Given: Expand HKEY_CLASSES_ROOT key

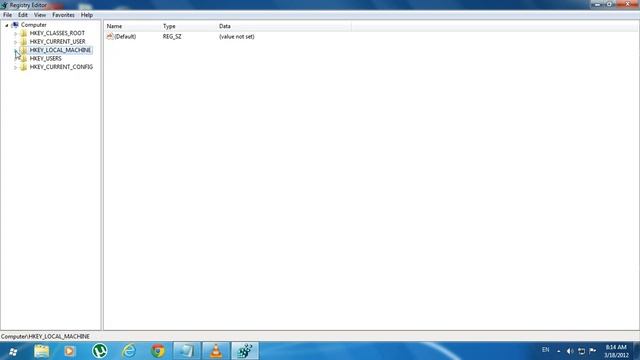Looking at the screenshot, I should [x=16, y=33].
